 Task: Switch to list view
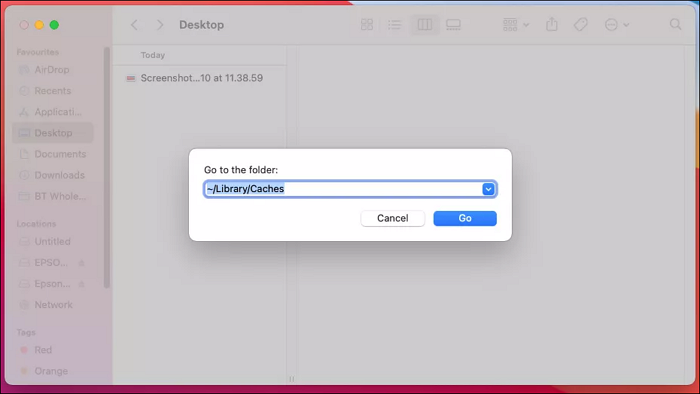point(394,25)
